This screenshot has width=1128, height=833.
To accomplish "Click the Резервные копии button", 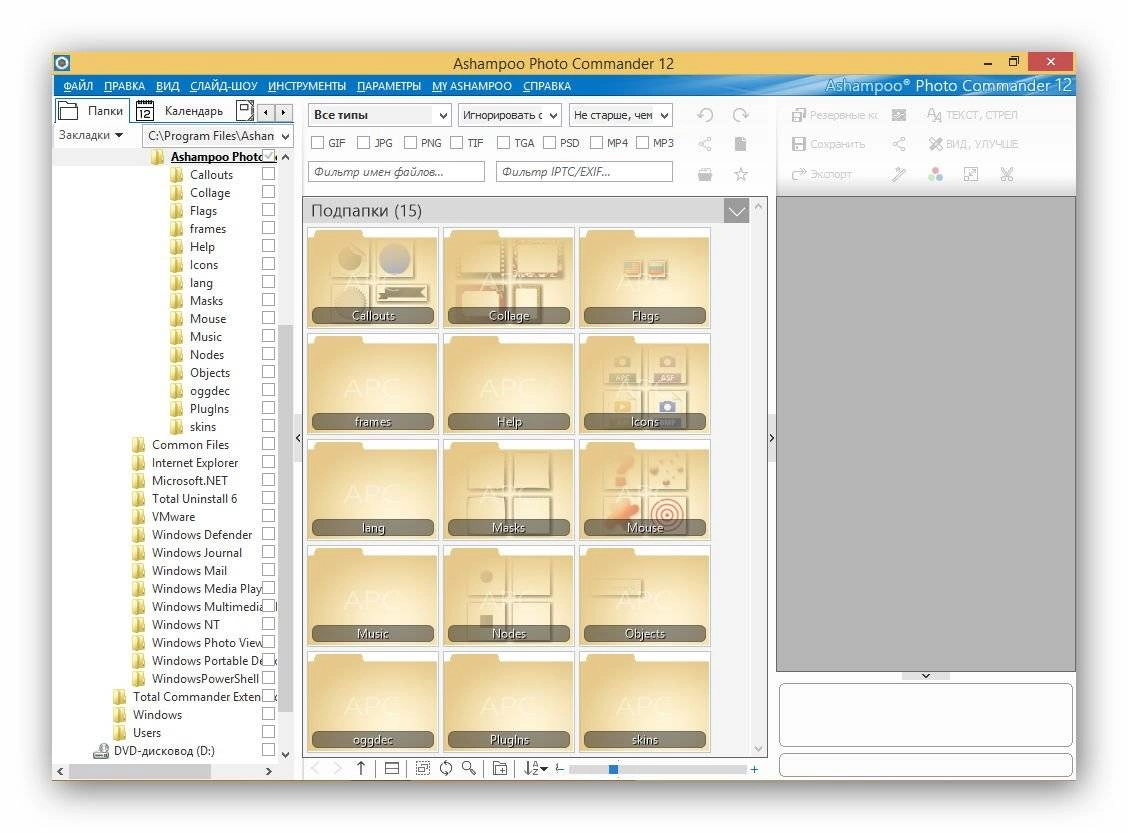I will pyautogui.click(x=834, y=115).
